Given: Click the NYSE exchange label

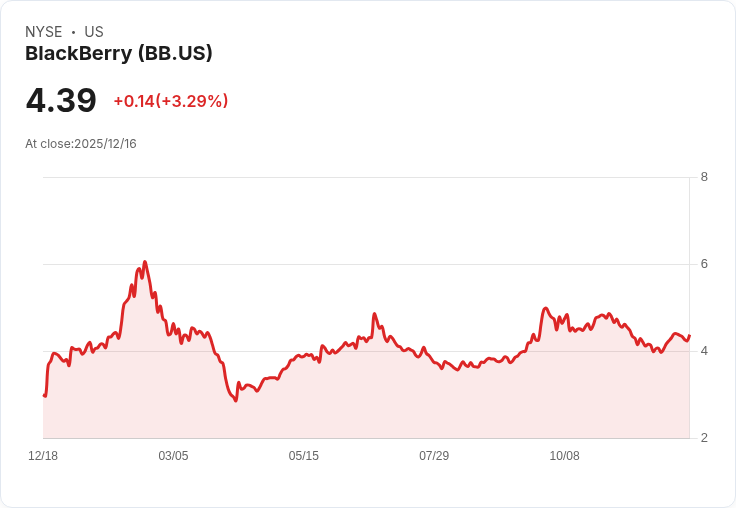Looking at the screenshot, I should 44,32.
